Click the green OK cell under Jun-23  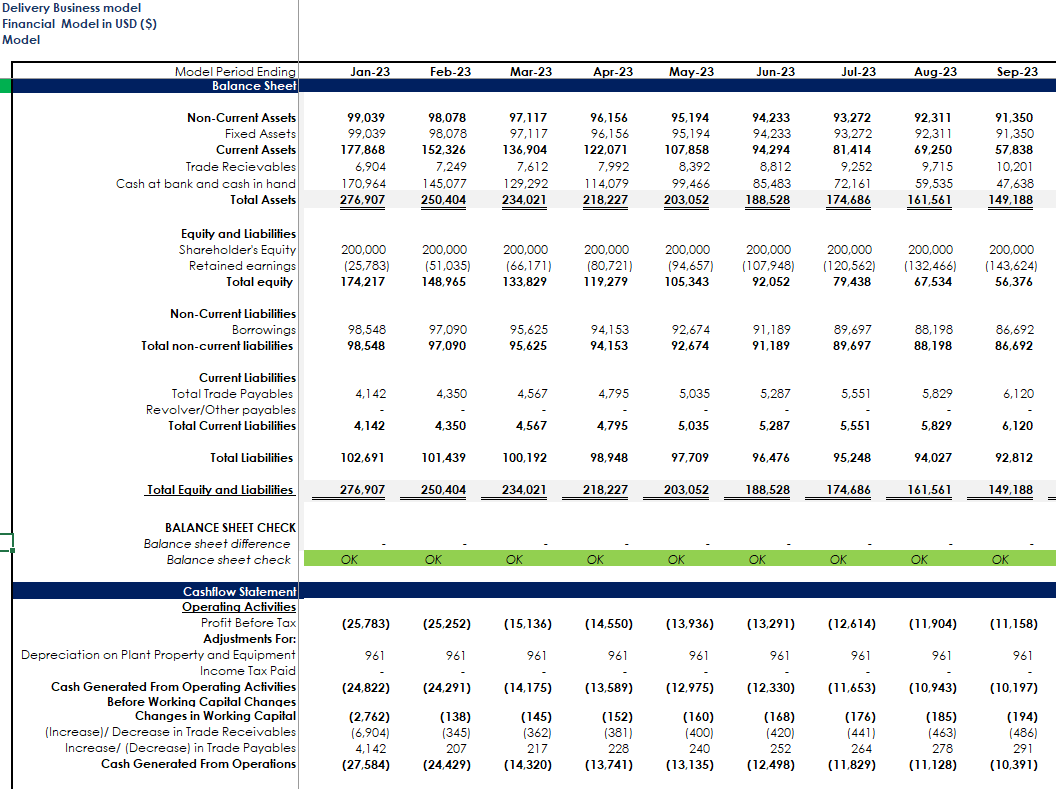tap(757, 560)
